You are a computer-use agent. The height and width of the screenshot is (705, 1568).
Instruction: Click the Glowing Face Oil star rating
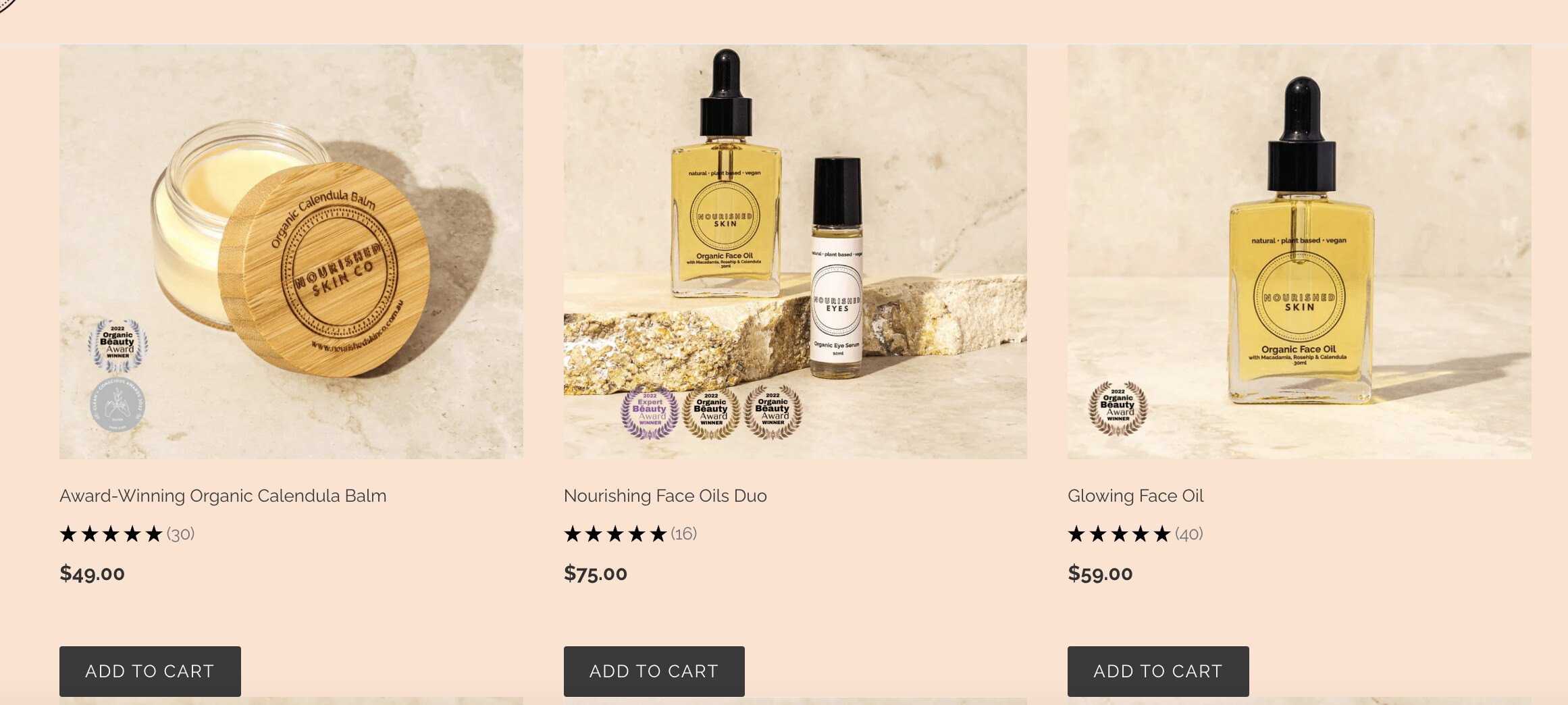1119,534
